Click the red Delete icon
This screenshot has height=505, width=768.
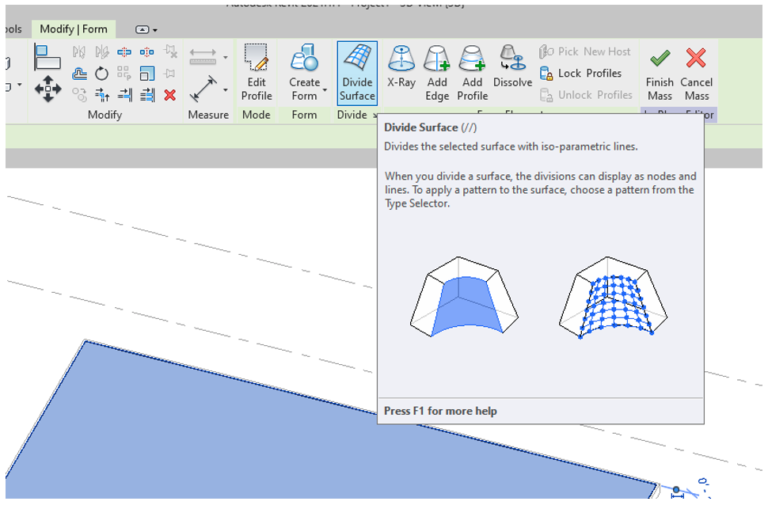pos(170,95)
